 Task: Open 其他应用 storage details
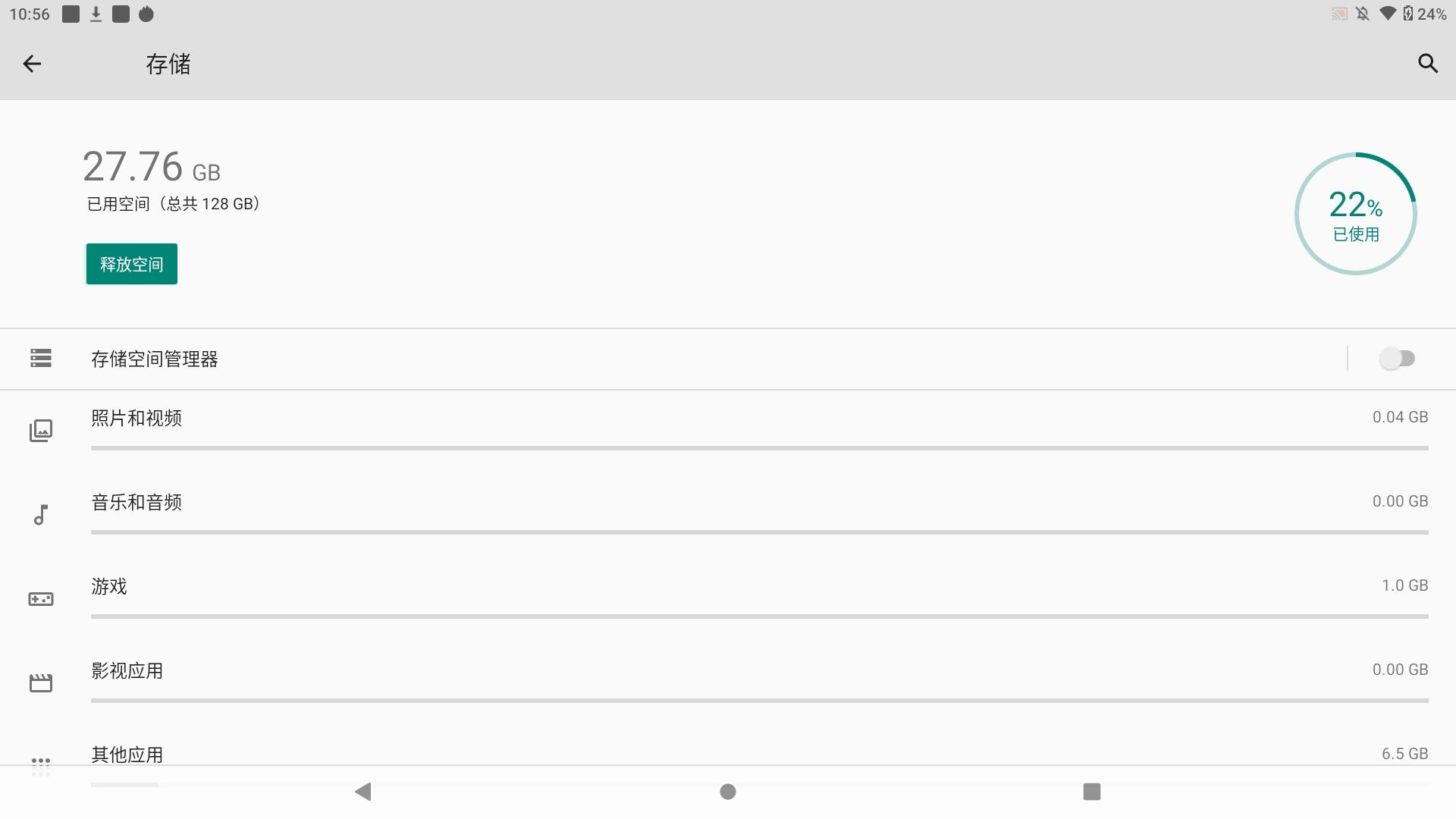pos(127,755)
